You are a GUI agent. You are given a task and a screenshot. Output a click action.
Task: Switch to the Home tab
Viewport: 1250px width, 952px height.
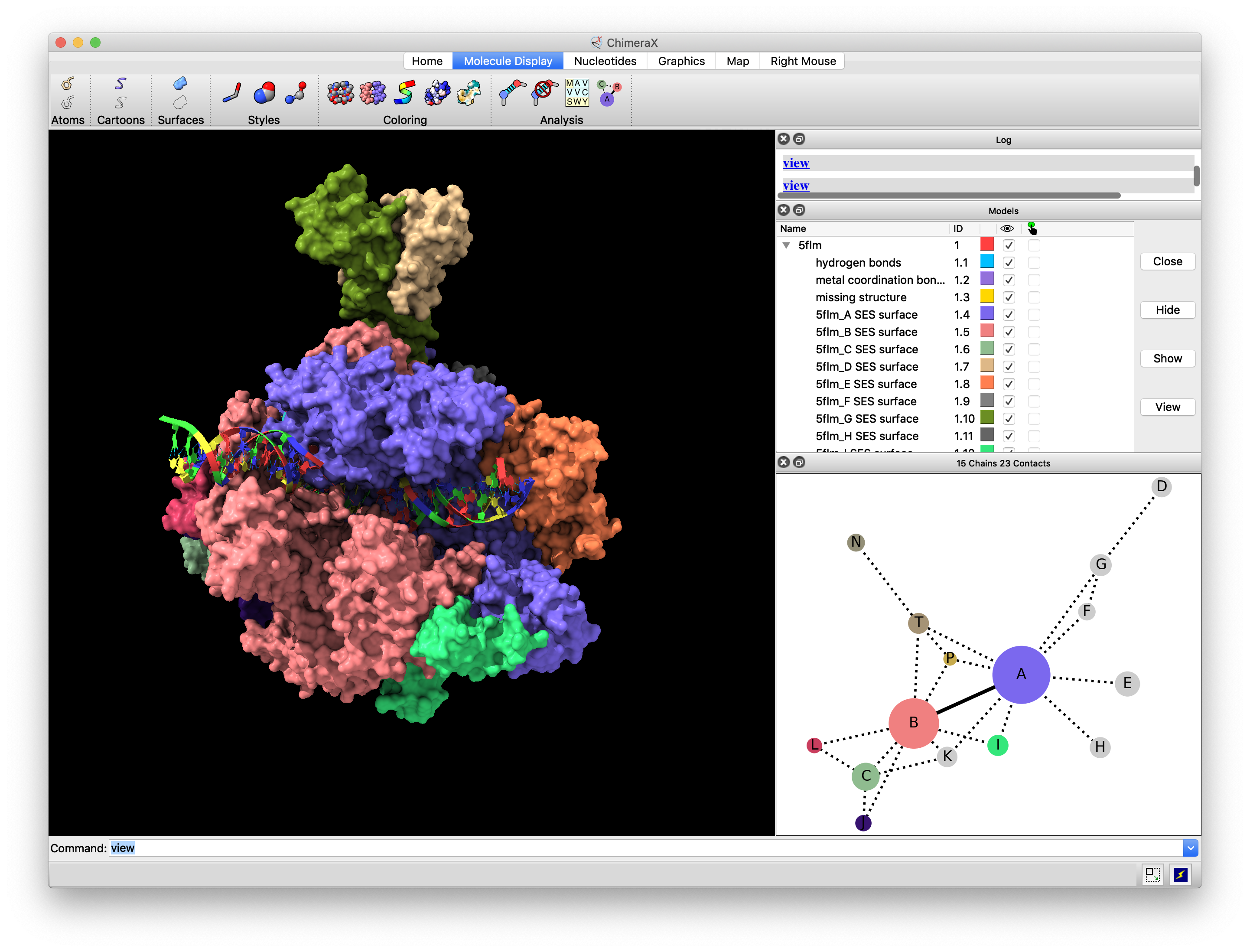pyautogui.click(x=426, y=61)
